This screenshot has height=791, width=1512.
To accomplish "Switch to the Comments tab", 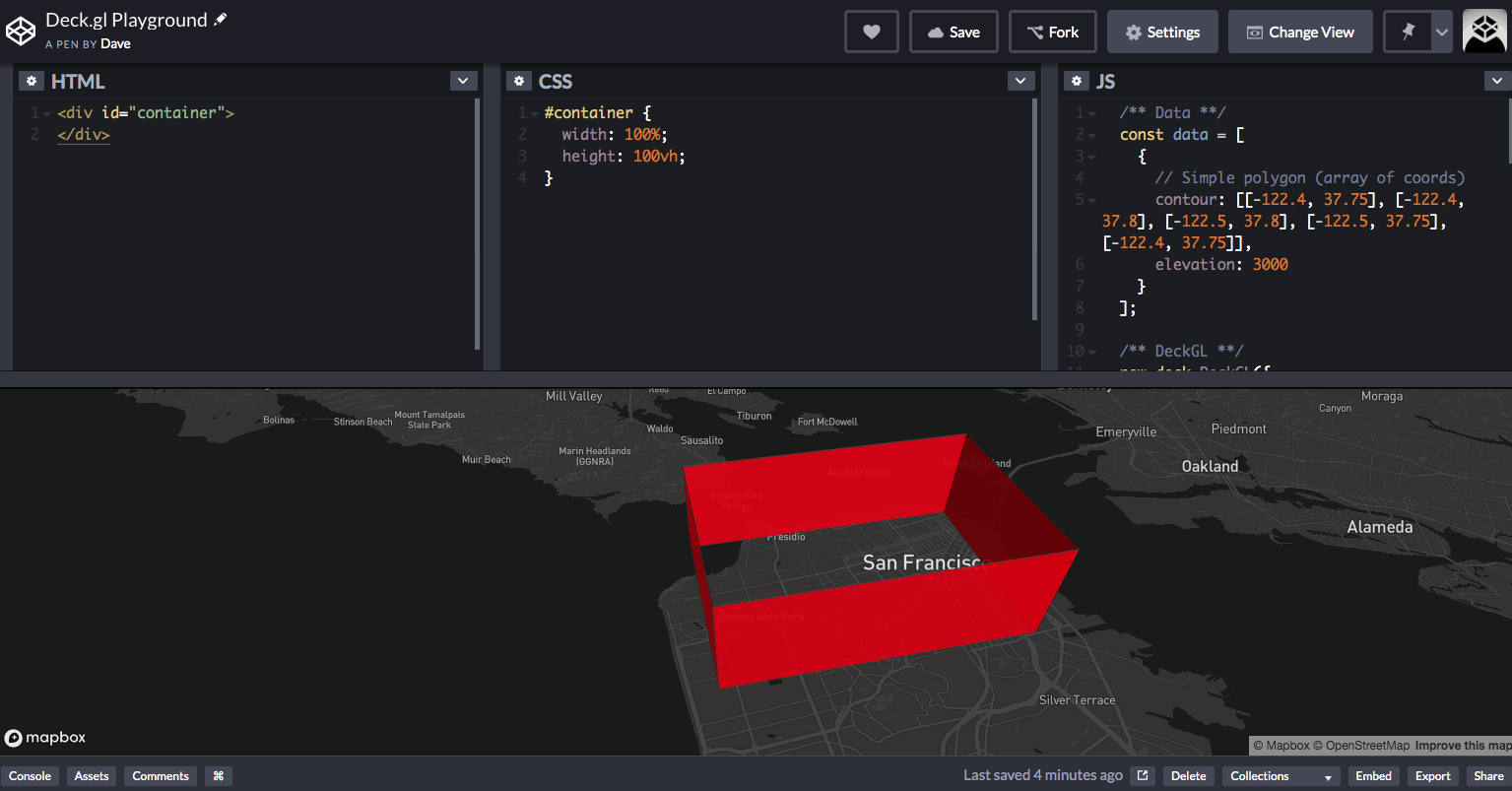I will point(160,776).
